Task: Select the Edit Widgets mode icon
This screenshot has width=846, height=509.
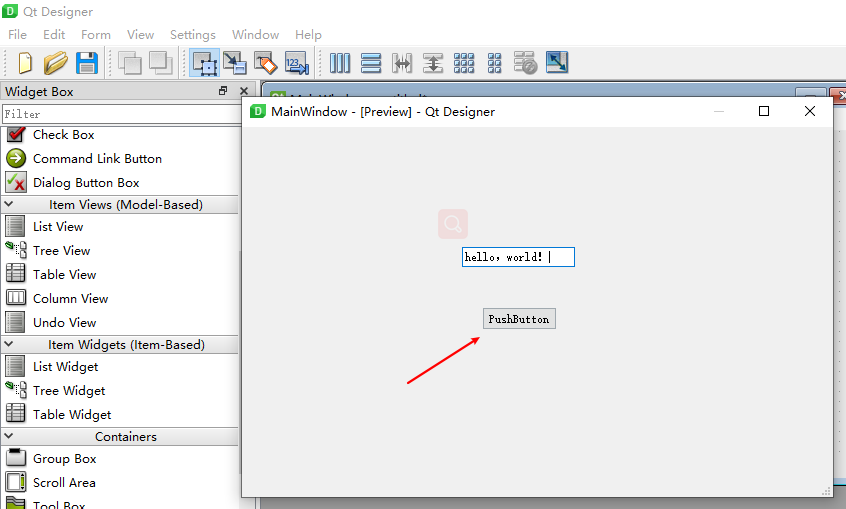Action: [204, 63]
